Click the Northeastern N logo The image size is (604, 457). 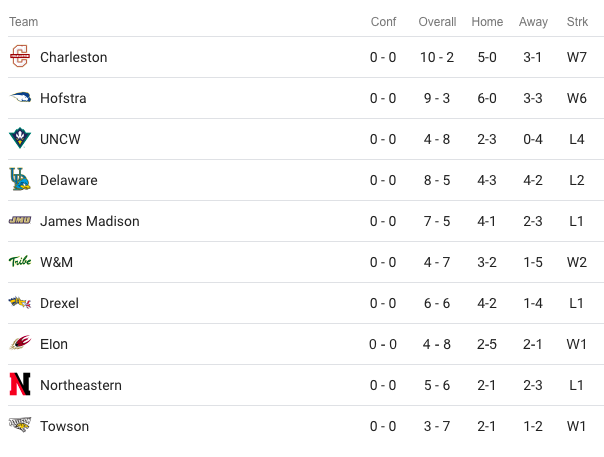point(19,385)
